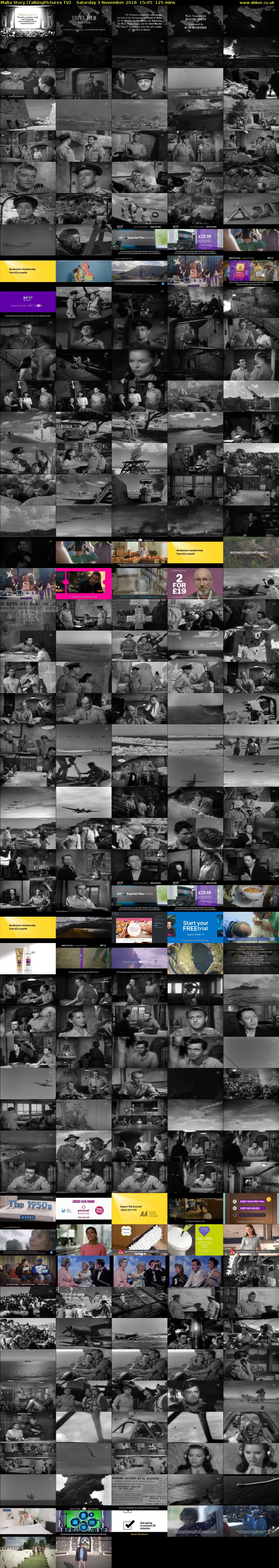This screenshot has width=279, height=1568.
Task: Click the checkmark icon beside 'Get going'
Action: click(x=129, y=1524)
